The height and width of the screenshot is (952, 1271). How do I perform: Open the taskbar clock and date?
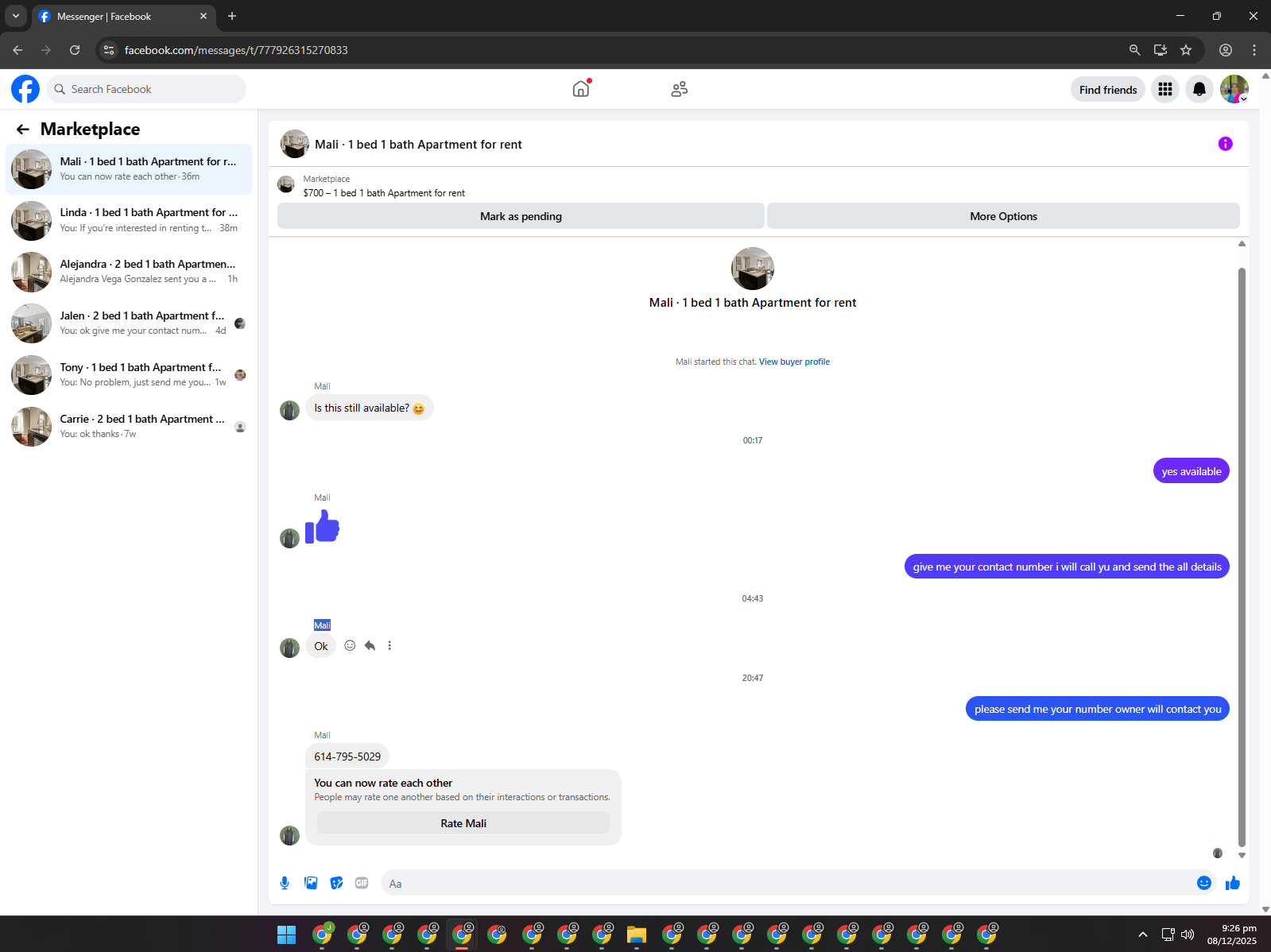pyautogui.click(x=1232, y=935)
